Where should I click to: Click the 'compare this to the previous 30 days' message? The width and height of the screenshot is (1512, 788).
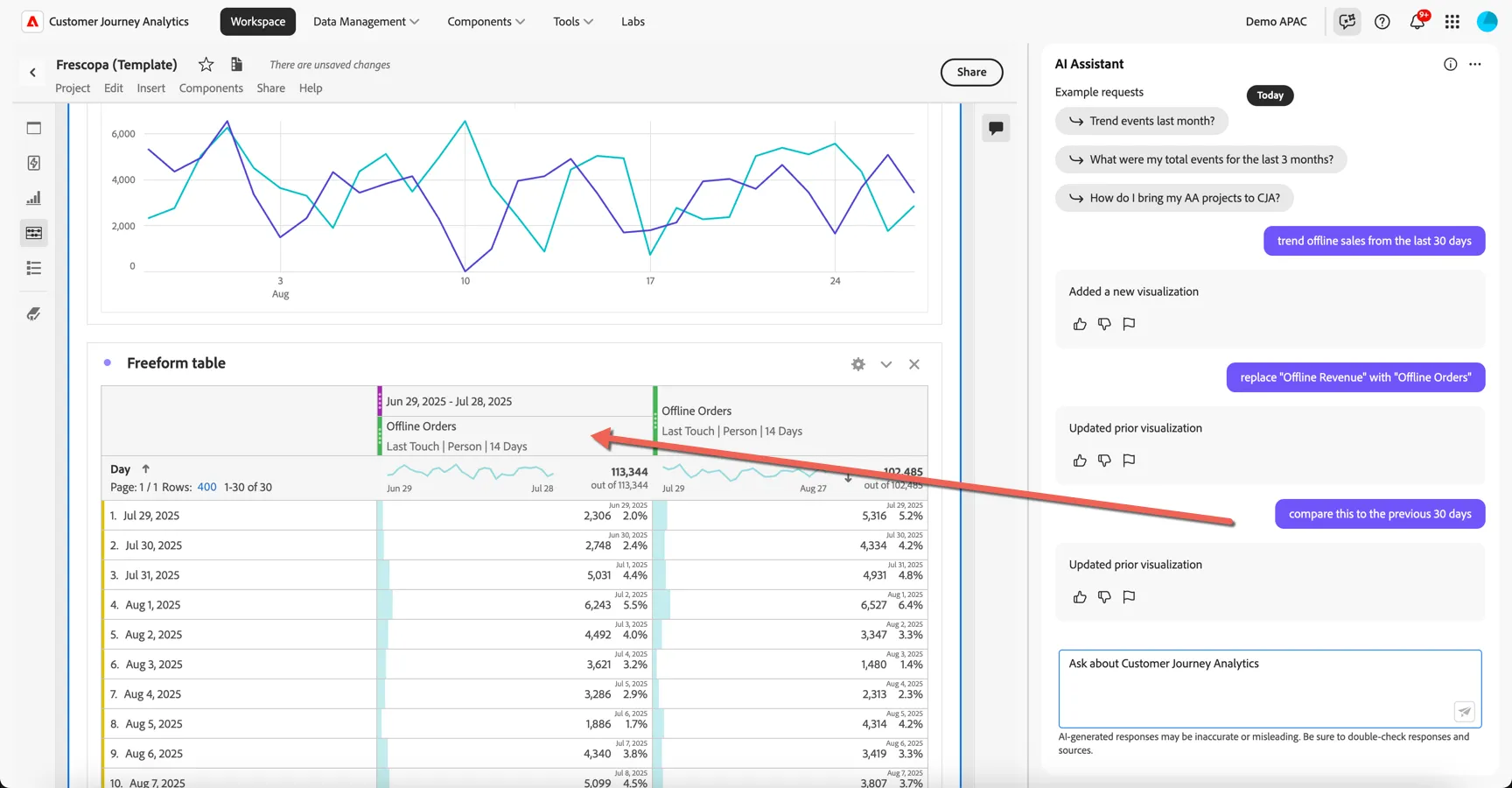coord(1380,514)
